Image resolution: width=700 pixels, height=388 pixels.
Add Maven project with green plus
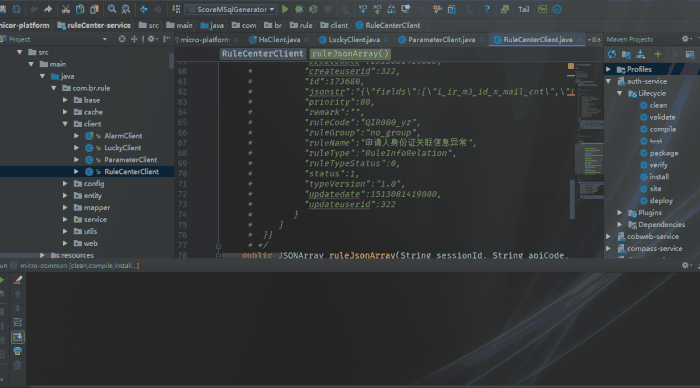(x=658, y=54)
